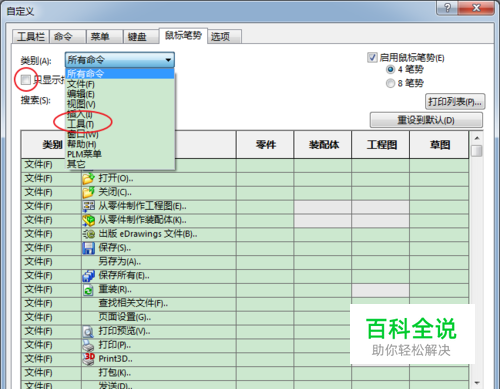This screenshot has width=500, height=389.
Task: Select the 4 笔势 radio button
Action: coord(390,69)
